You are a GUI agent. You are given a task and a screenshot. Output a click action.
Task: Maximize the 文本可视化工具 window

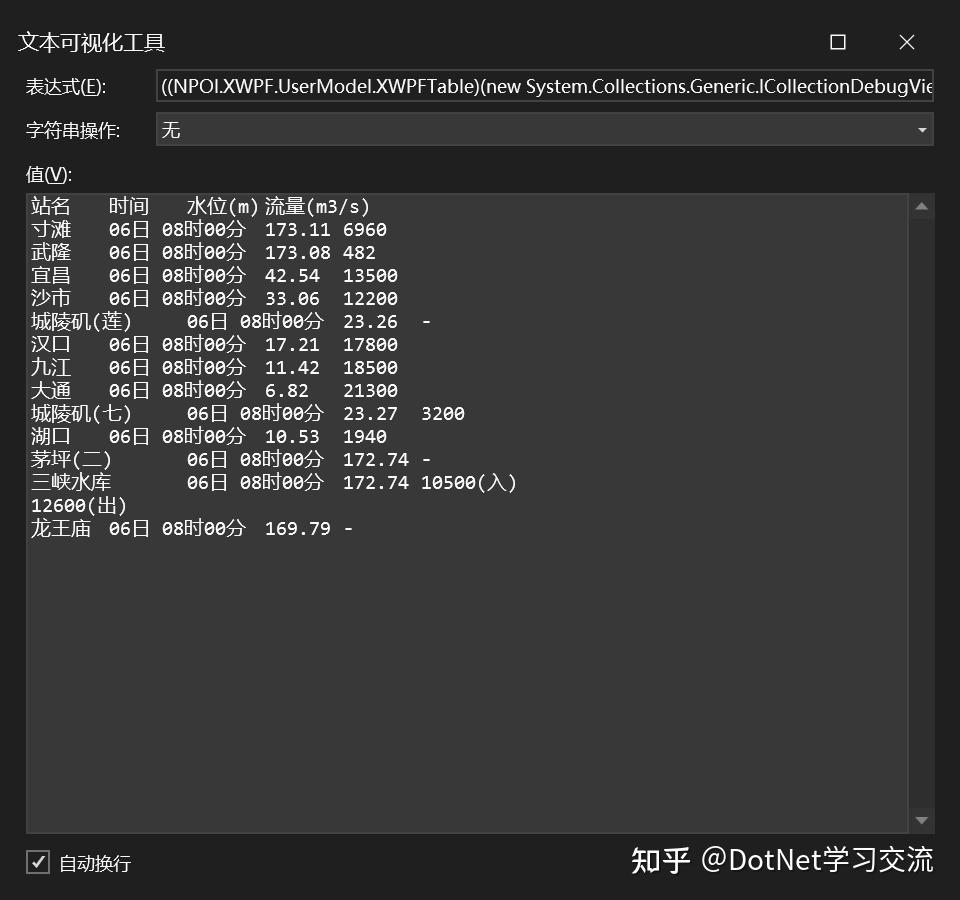pyautogui.click(x=838, y=42)
